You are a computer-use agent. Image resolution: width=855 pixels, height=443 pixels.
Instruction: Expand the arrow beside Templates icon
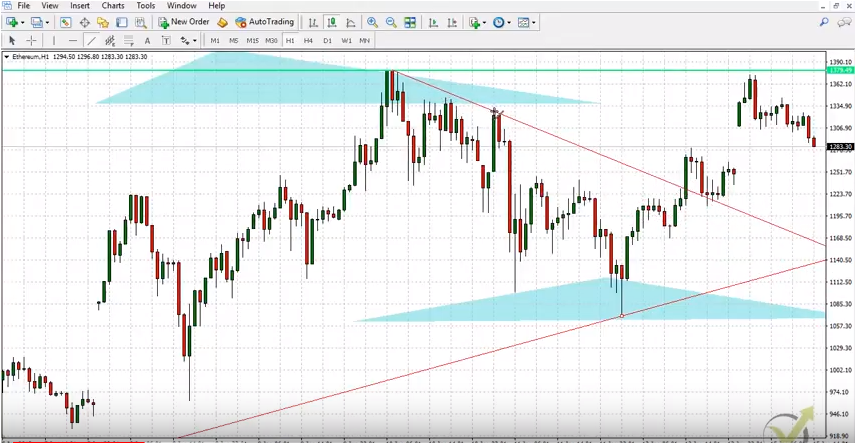click(x=534, y=23)
